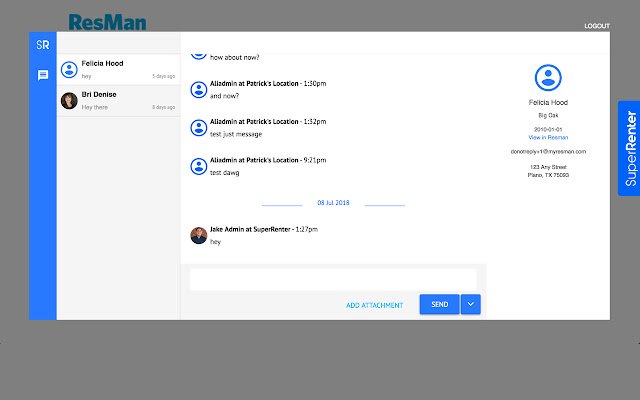The height and width of the screenshot is (400, 640).
Task: Click the message text input box
Action: 333,280
